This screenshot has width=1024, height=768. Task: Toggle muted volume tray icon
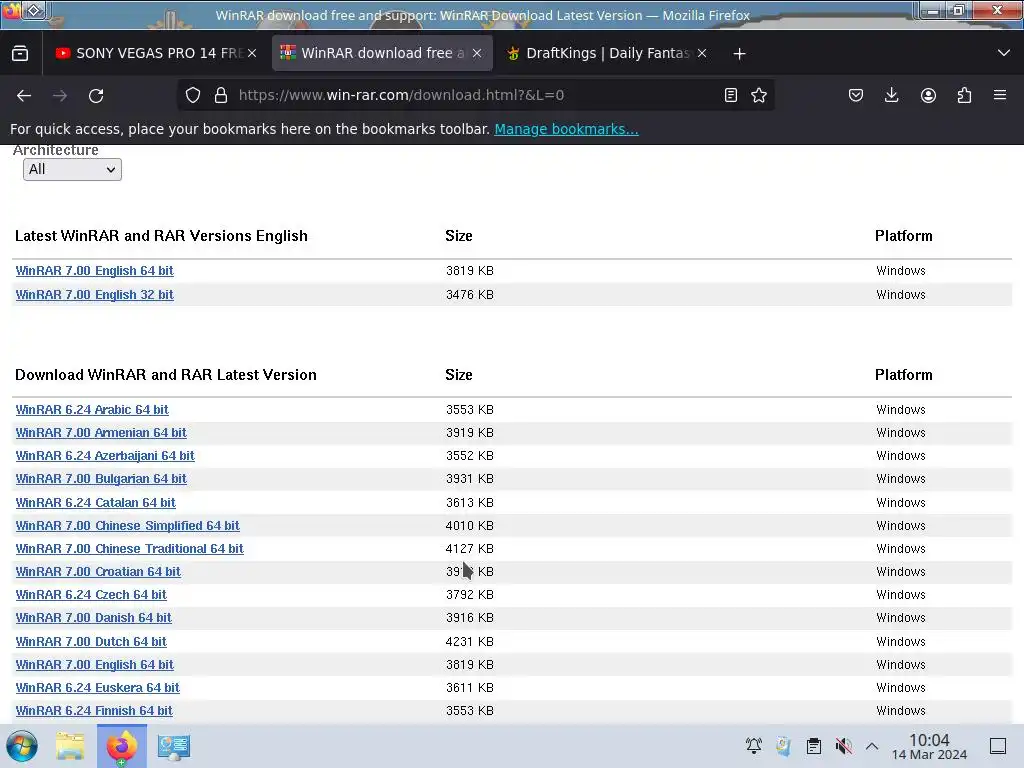tap(843, 745)
